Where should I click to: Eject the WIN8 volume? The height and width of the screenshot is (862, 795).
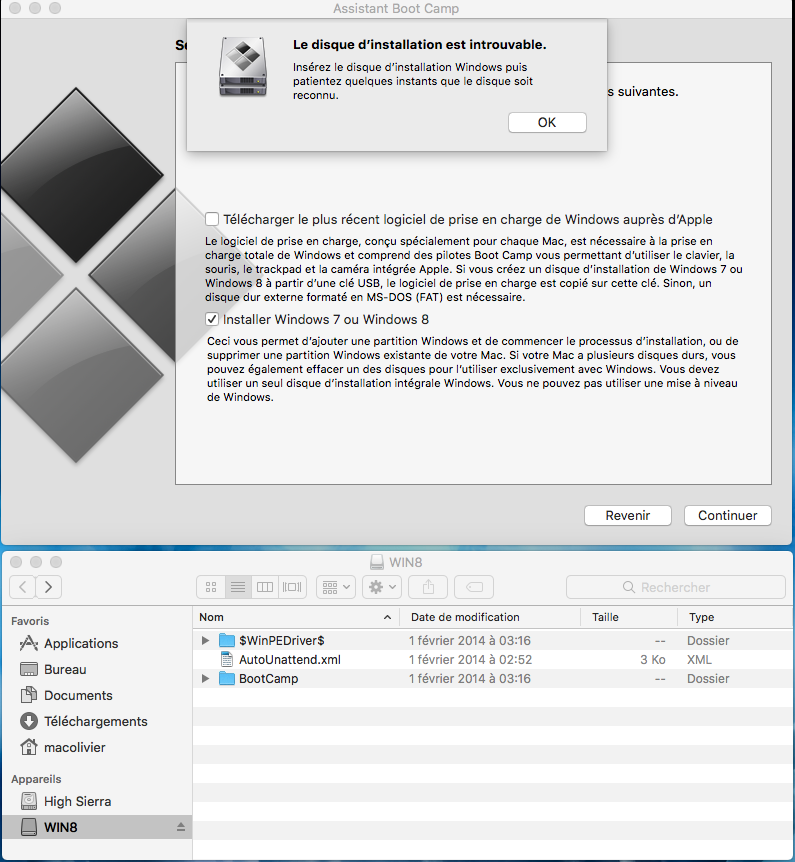tap(180, 827)
